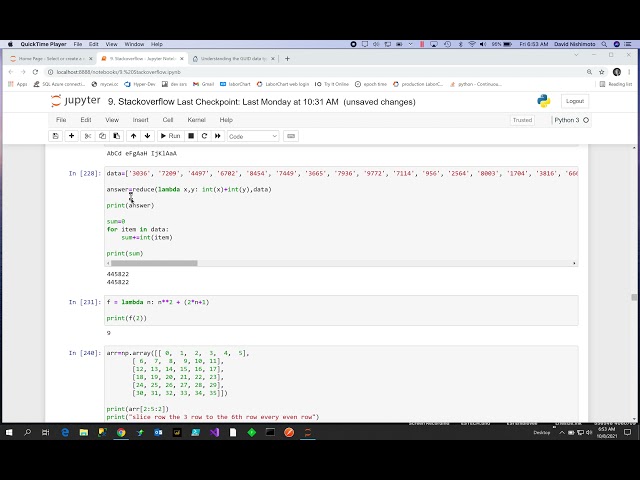The width and height of the screenshot is (640, 480).
Task: Open Spotlight search in the Mac menu bar
Action: [604, 44]
